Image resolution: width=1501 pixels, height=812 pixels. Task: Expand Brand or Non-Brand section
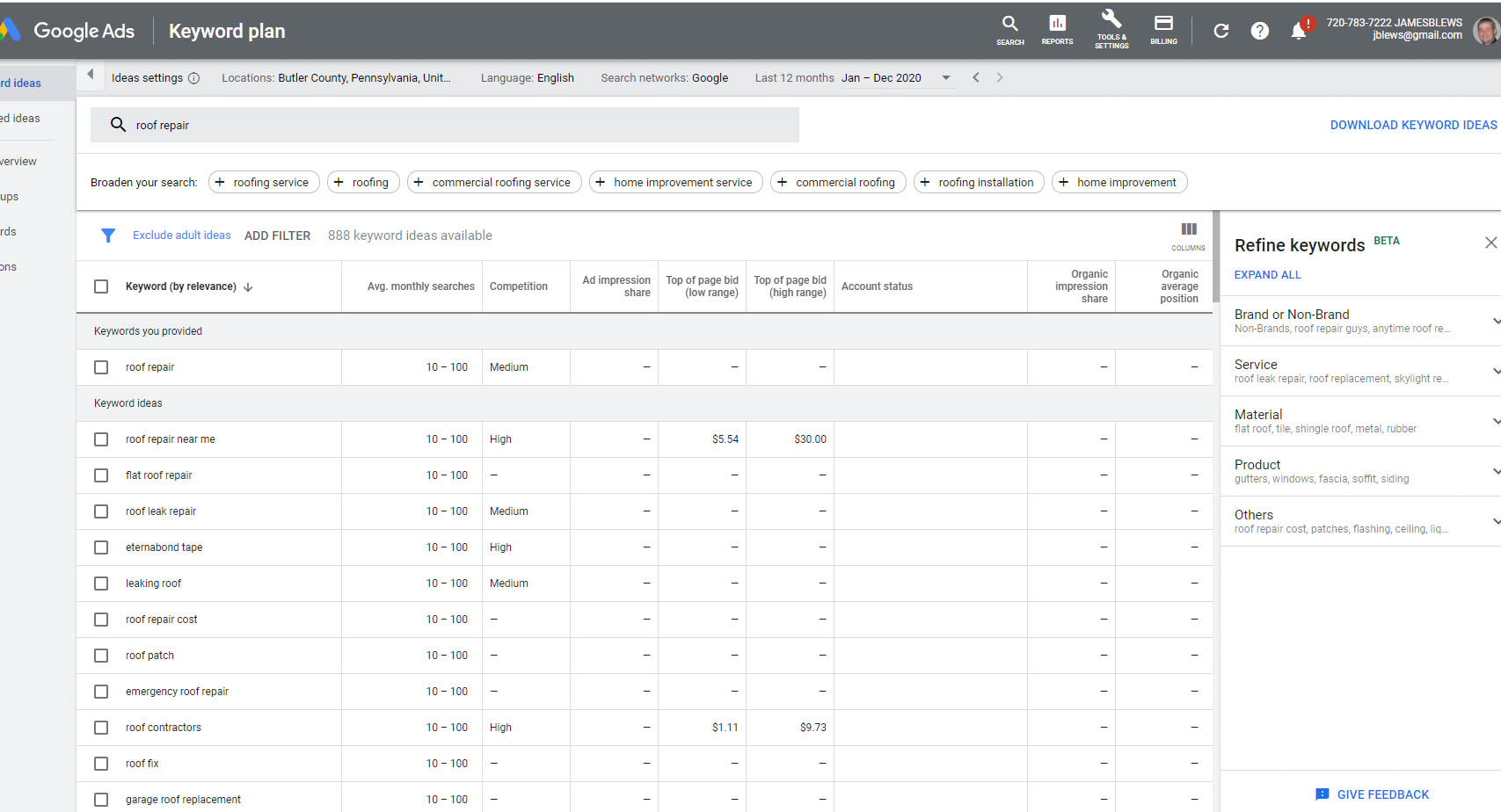(1495, 321)
